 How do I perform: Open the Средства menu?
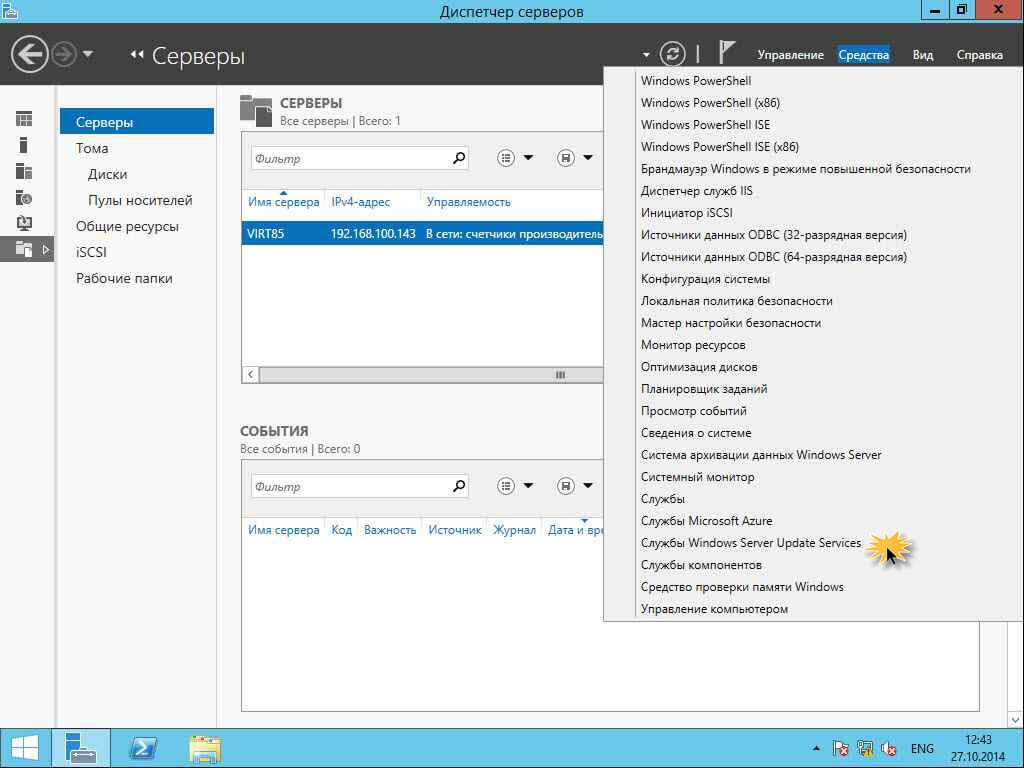863,55
